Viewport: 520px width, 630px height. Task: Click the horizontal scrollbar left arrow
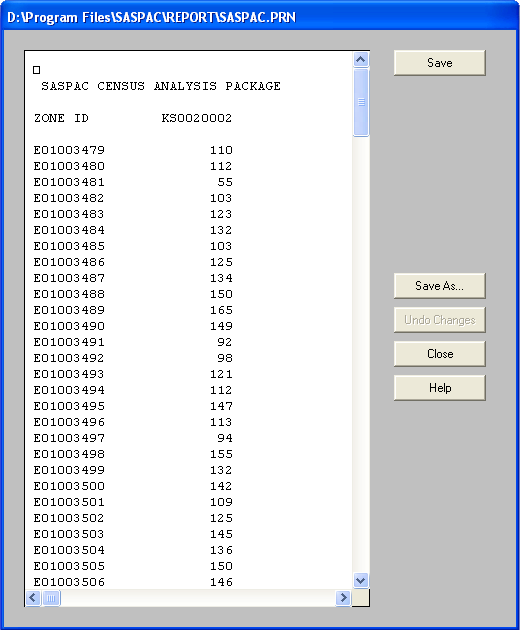(33, 598)
